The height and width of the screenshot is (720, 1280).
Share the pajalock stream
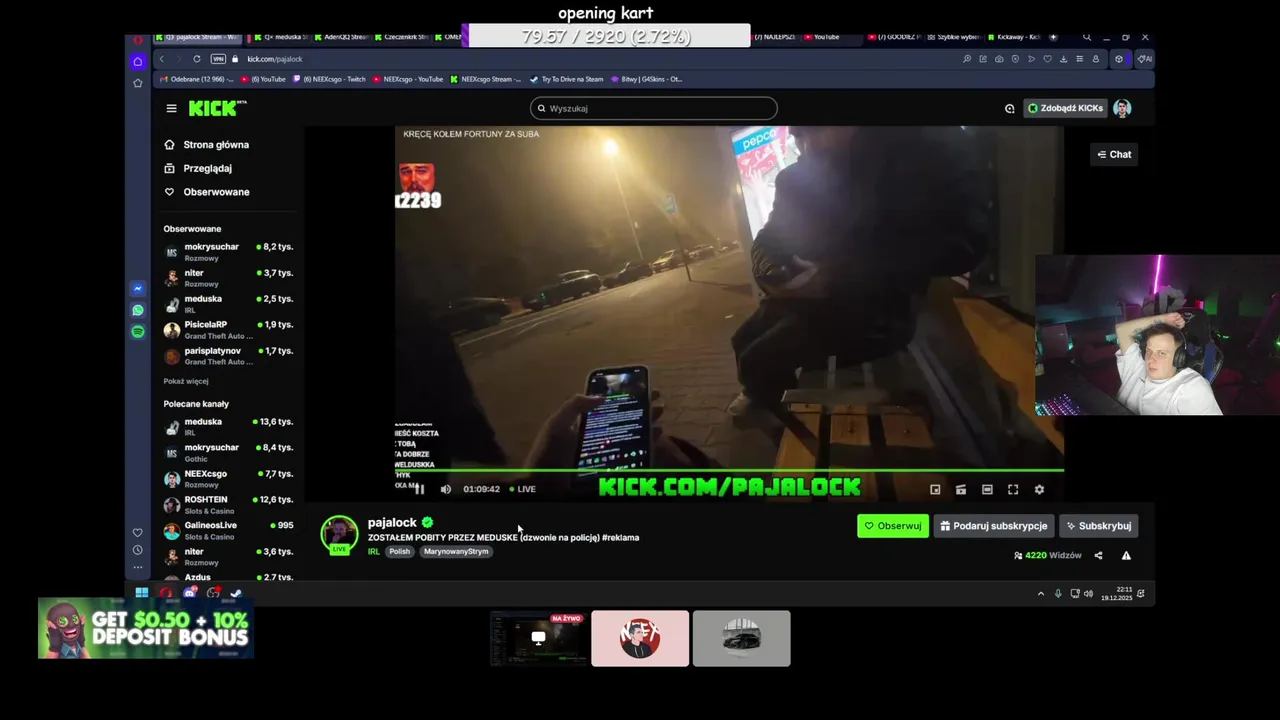1098,555
